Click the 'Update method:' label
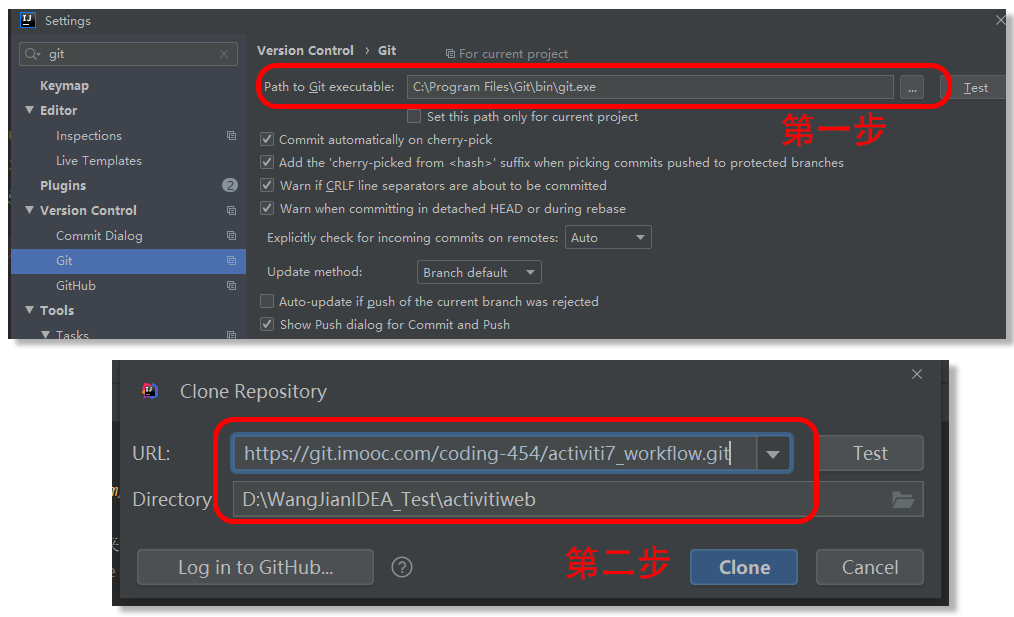 [x=314, y=272]
